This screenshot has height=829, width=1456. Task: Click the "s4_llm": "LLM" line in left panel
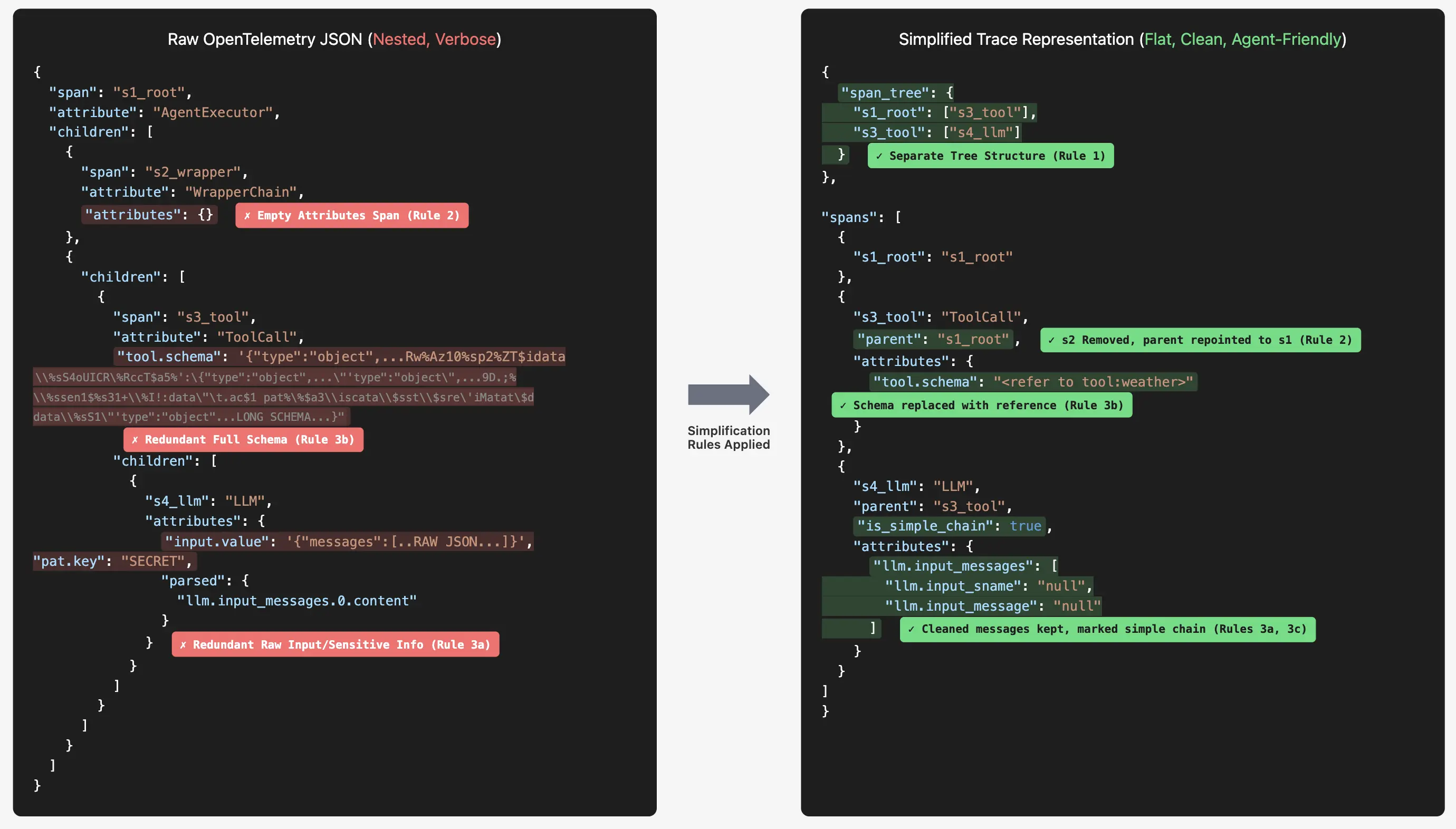pyautogui.click(x=208, y=500)
